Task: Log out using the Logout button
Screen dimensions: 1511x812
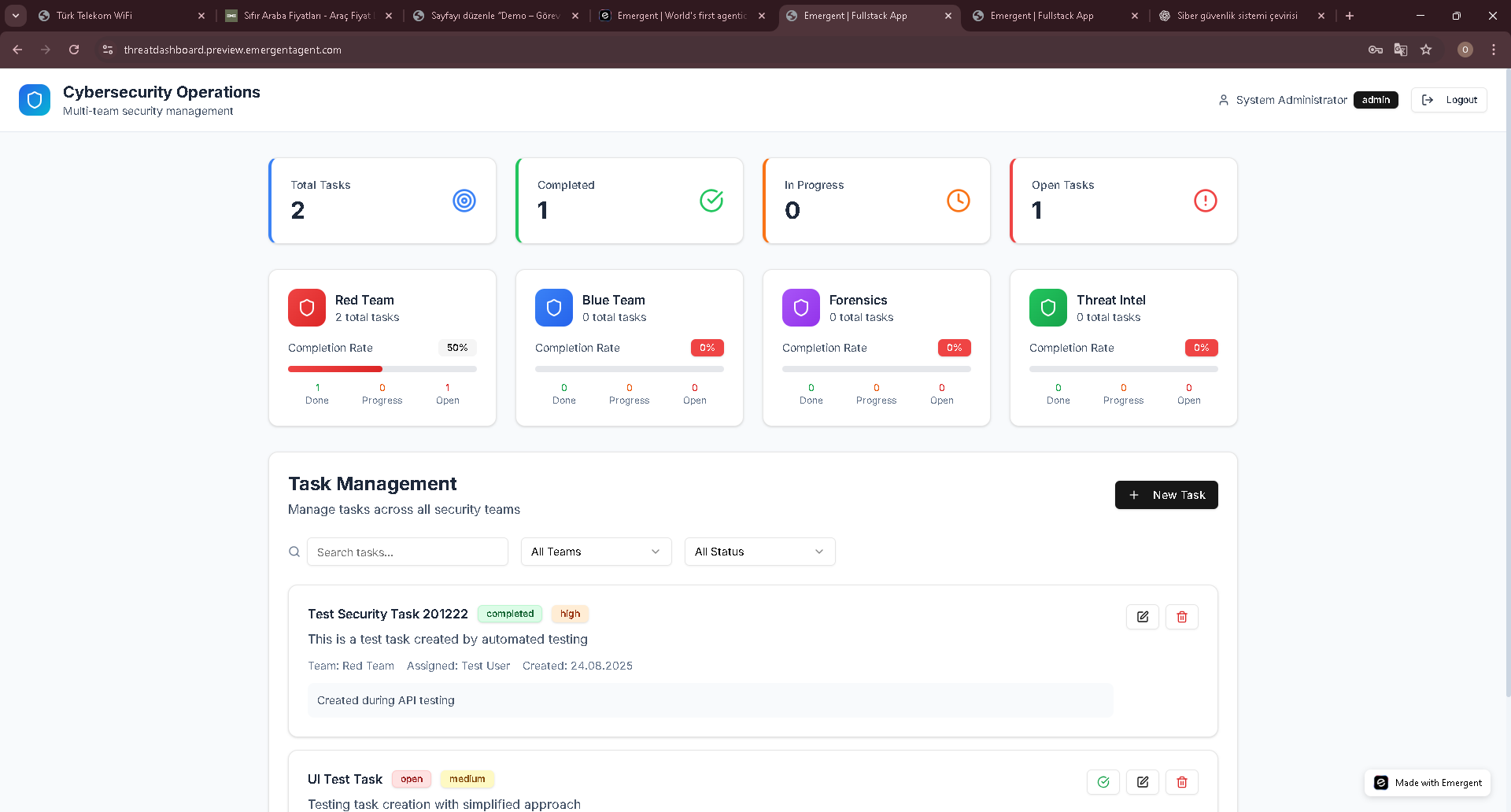Action: point(1449,100)
